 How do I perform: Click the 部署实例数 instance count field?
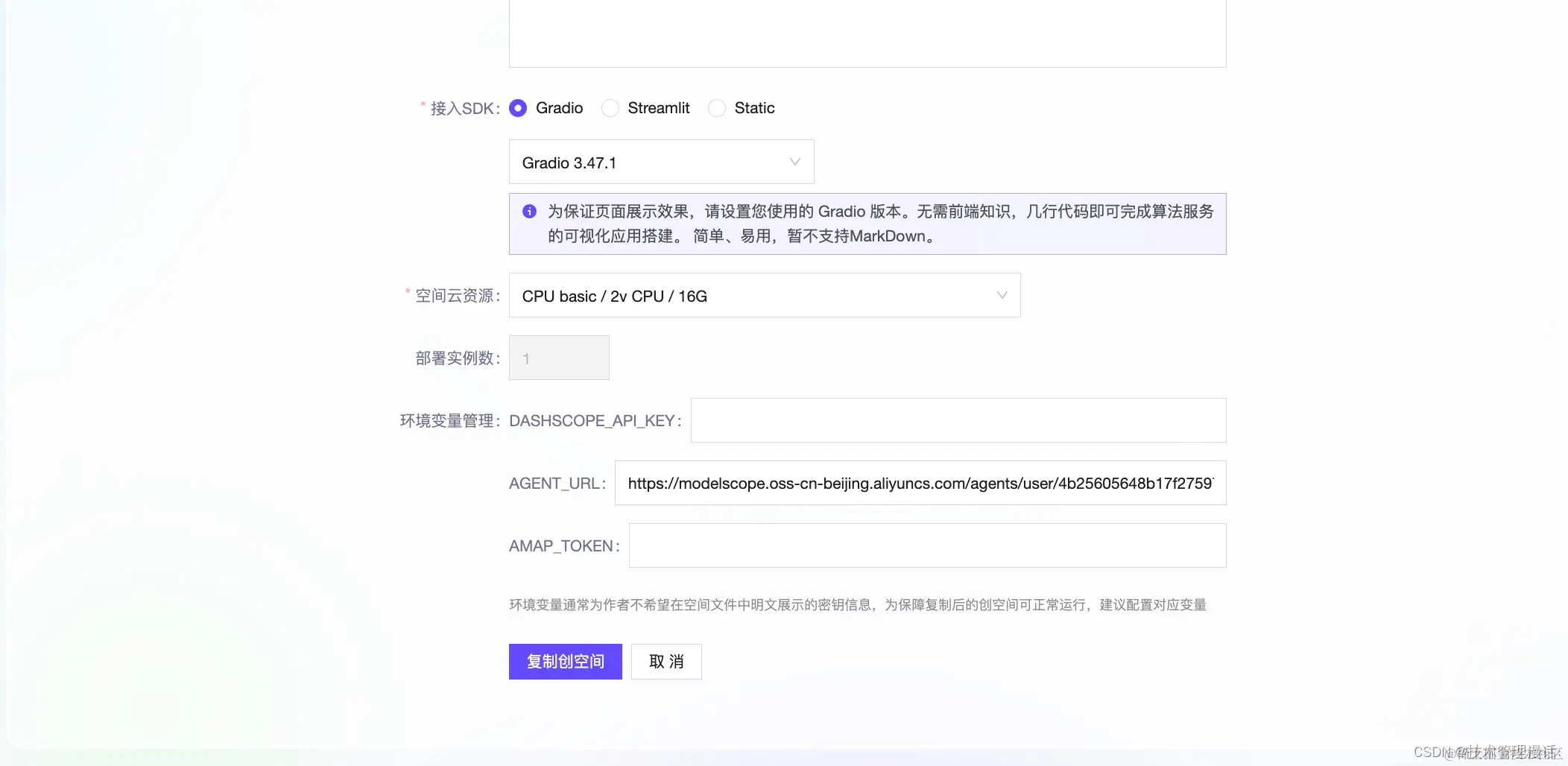558,358
